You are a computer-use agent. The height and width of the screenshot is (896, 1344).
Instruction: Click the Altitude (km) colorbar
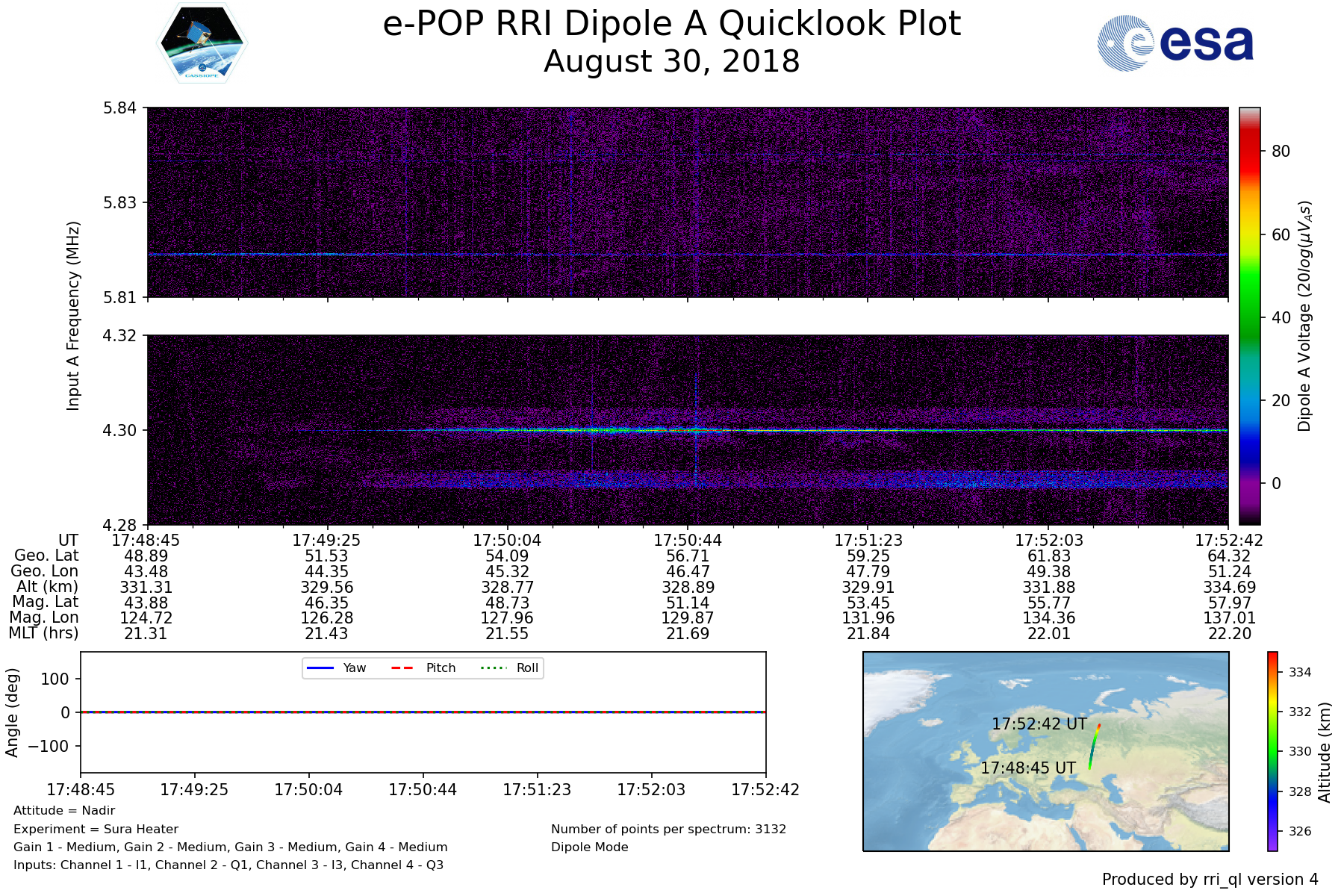(x=1272, y=750)
